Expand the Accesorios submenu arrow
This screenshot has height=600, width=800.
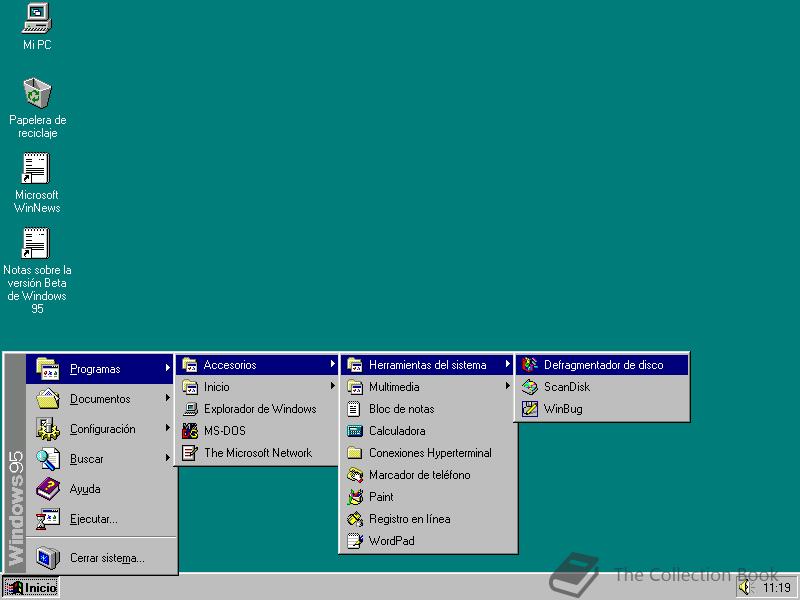point(333,364)
